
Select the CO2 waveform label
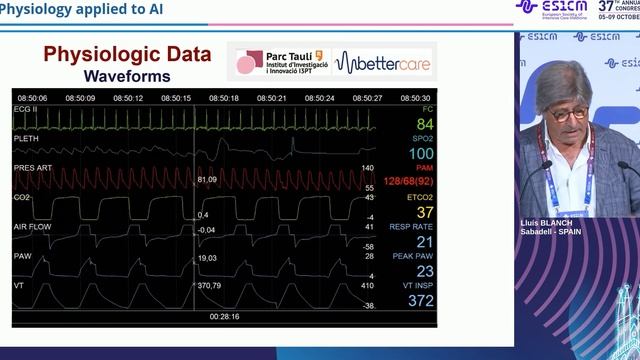[22, 198]
